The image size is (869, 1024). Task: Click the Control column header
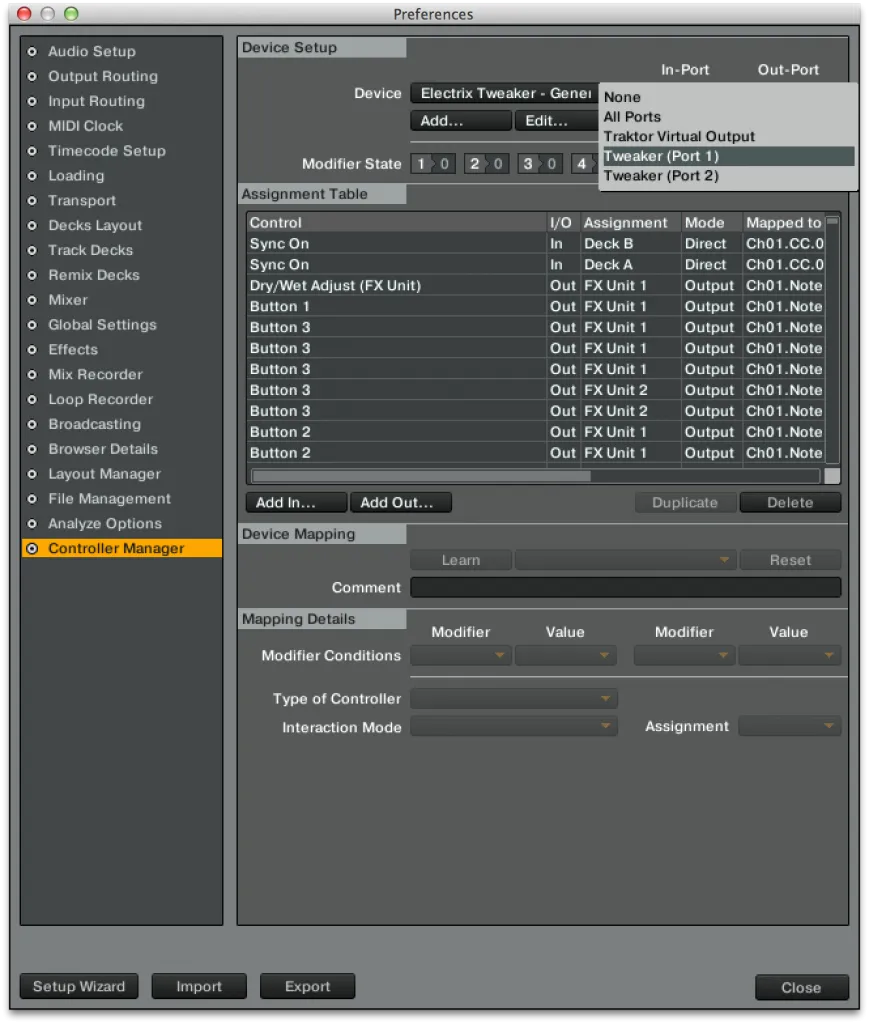pos(396,223)
